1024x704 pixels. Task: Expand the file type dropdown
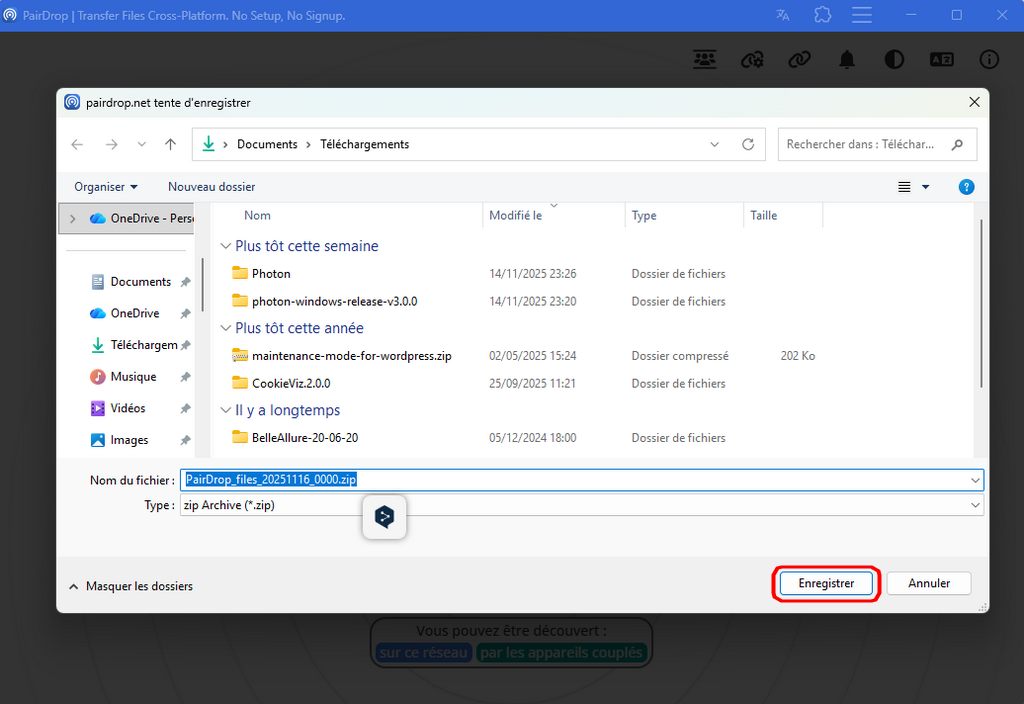click(x=975, y=506)
